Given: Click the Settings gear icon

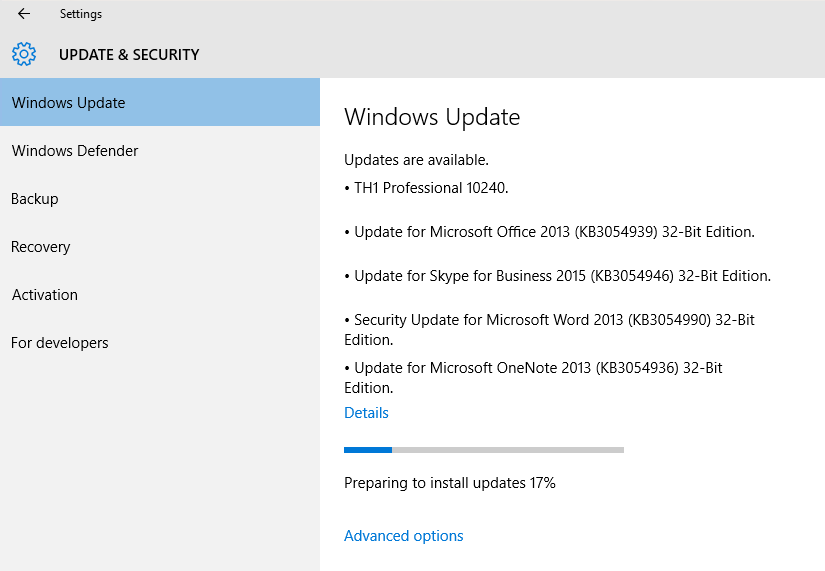Looking at the screenshot, I should click(24, 54).
